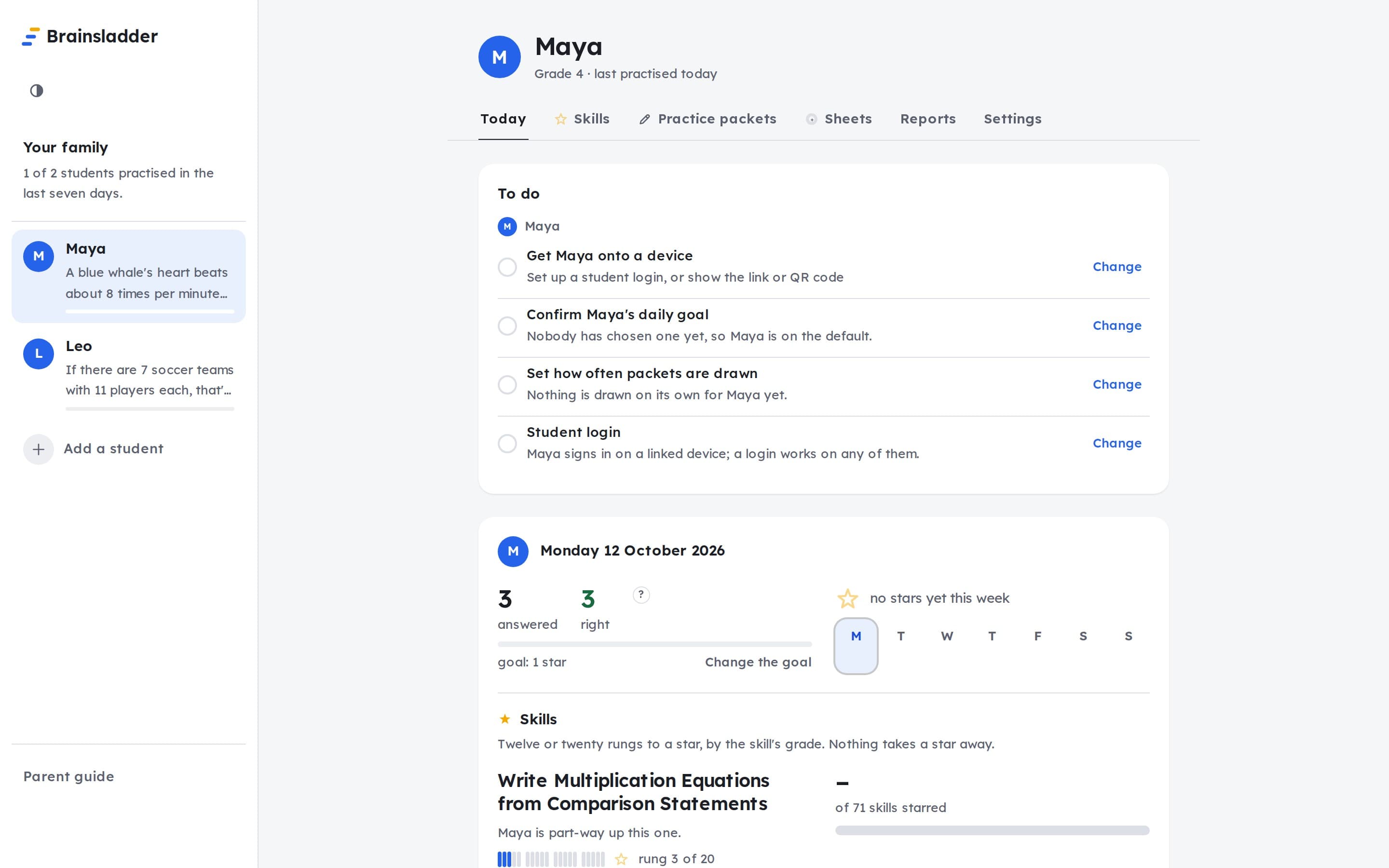The height and width of the screenshot is (868, 1389).
Task: Click the Brainsladder logo icon
Action: (30, 36)
